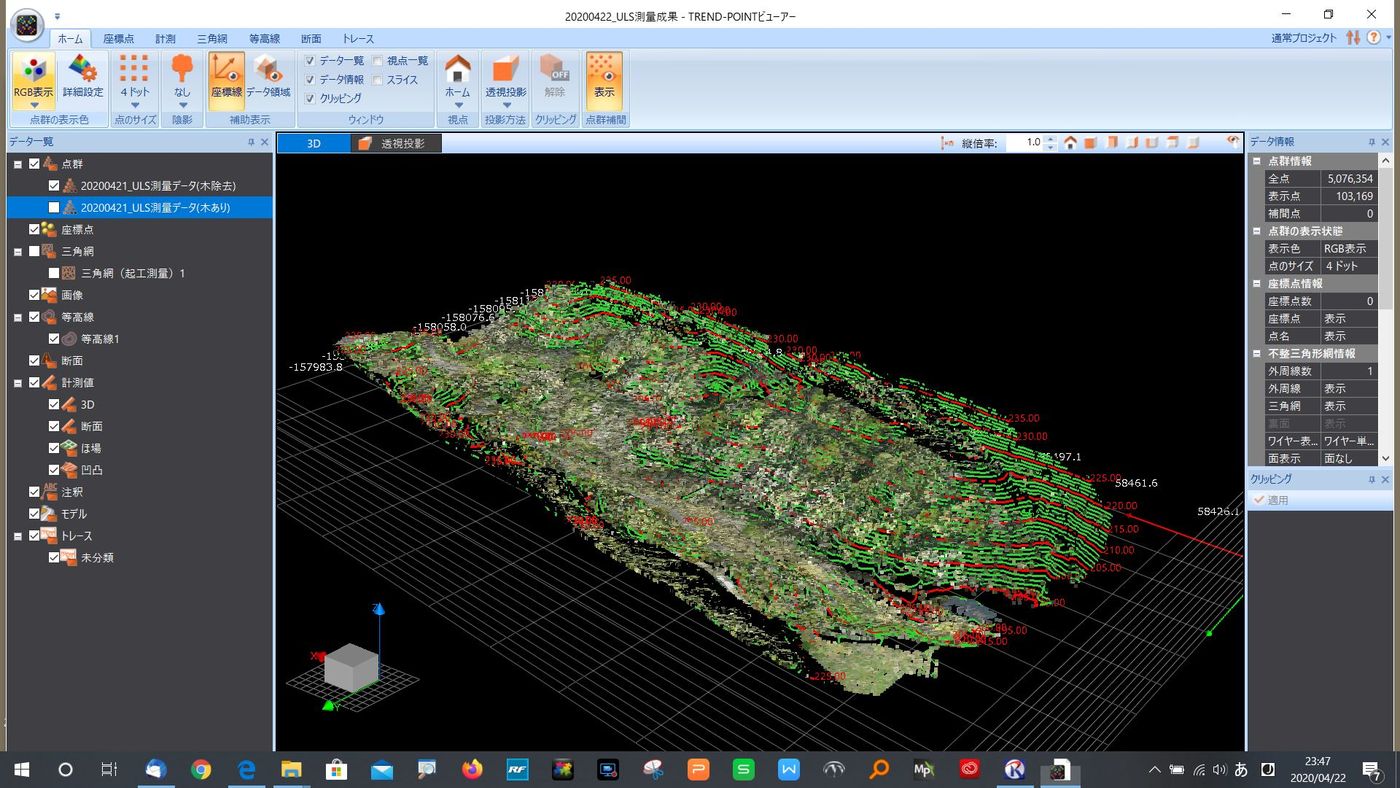Open File Explorer from the taskbar

[x=291, y=769]
